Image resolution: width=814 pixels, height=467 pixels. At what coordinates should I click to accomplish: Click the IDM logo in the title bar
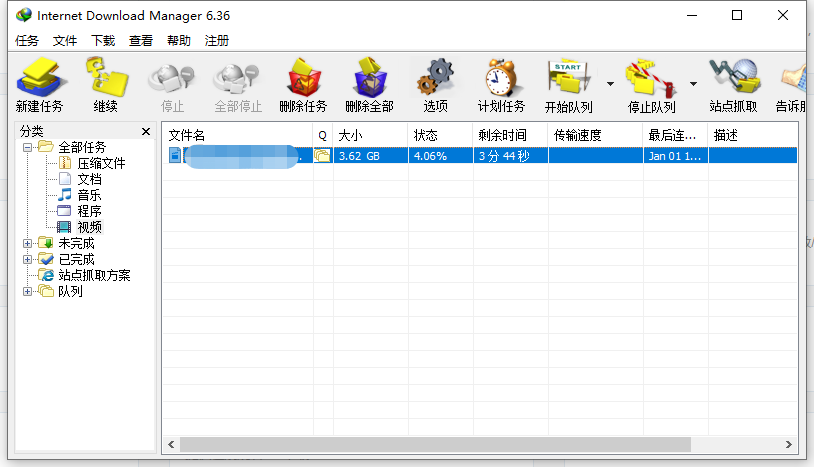[23, 16]
